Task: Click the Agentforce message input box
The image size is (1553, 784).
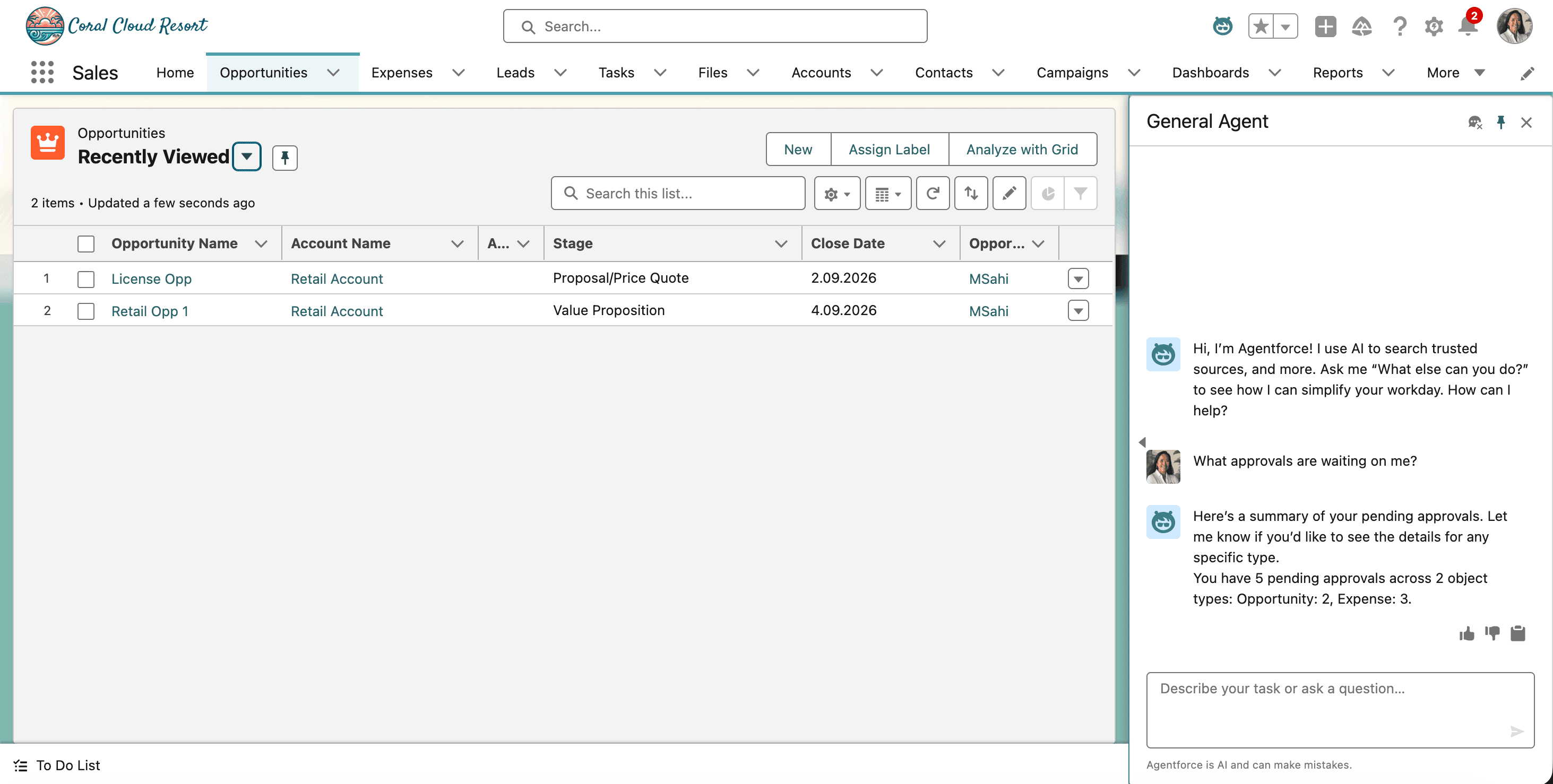Action: (1340, 710)
